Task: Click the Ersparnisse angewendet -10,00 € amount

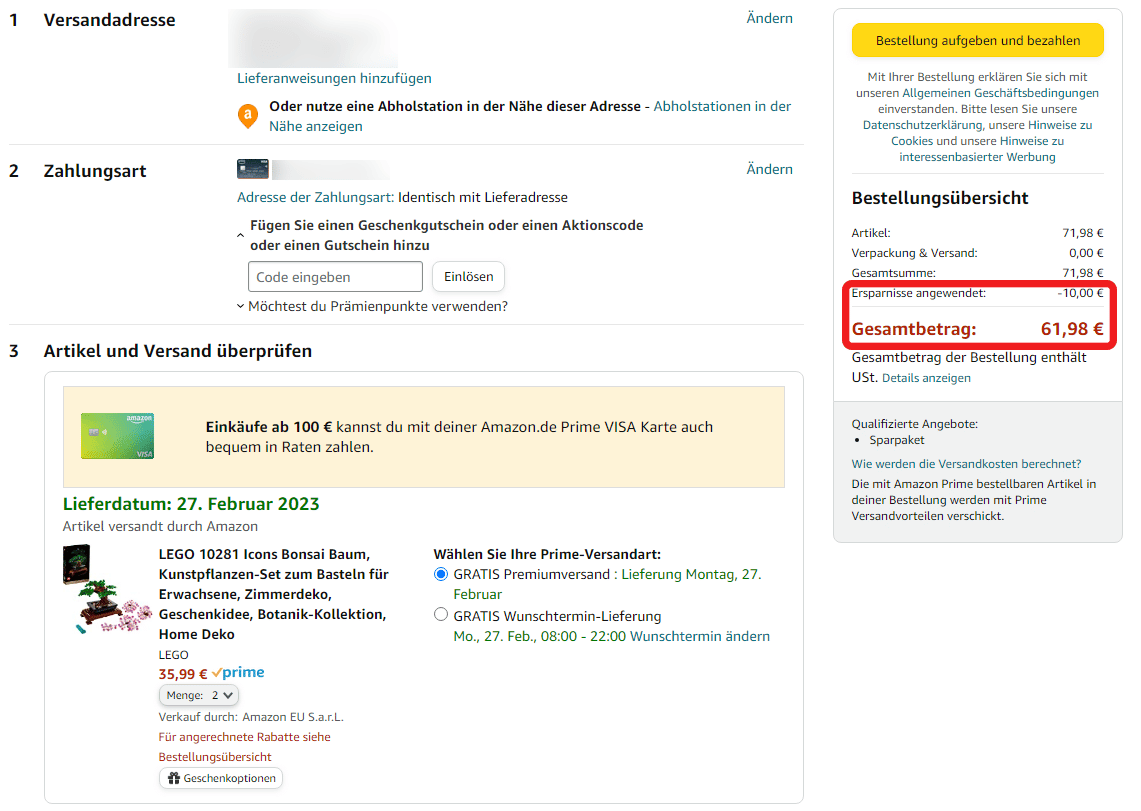Action: (1080, 293)
